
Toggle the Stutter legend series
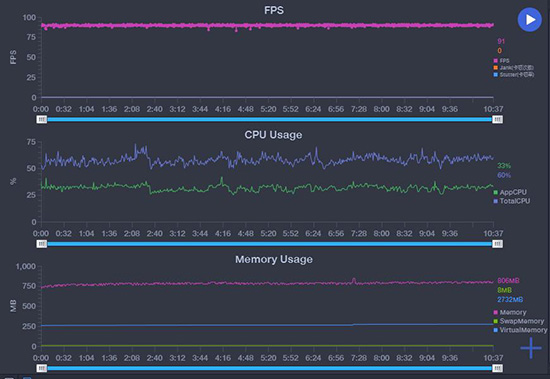pos(514,75)
